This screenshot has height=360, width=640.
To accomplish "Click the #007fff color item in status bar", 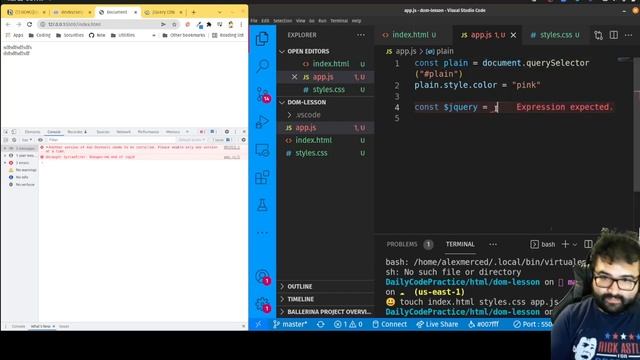I will [x=483, y=324].
